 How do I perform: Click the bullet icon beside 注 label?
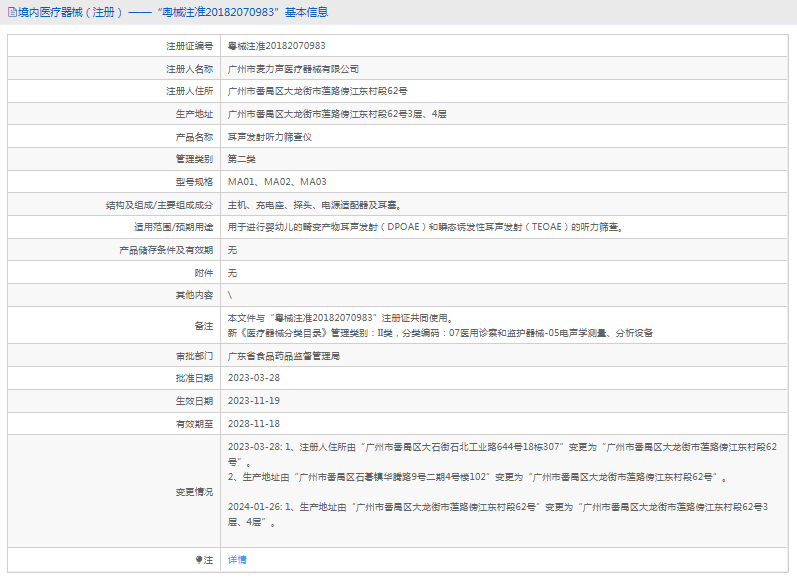[x=197, y=561]
